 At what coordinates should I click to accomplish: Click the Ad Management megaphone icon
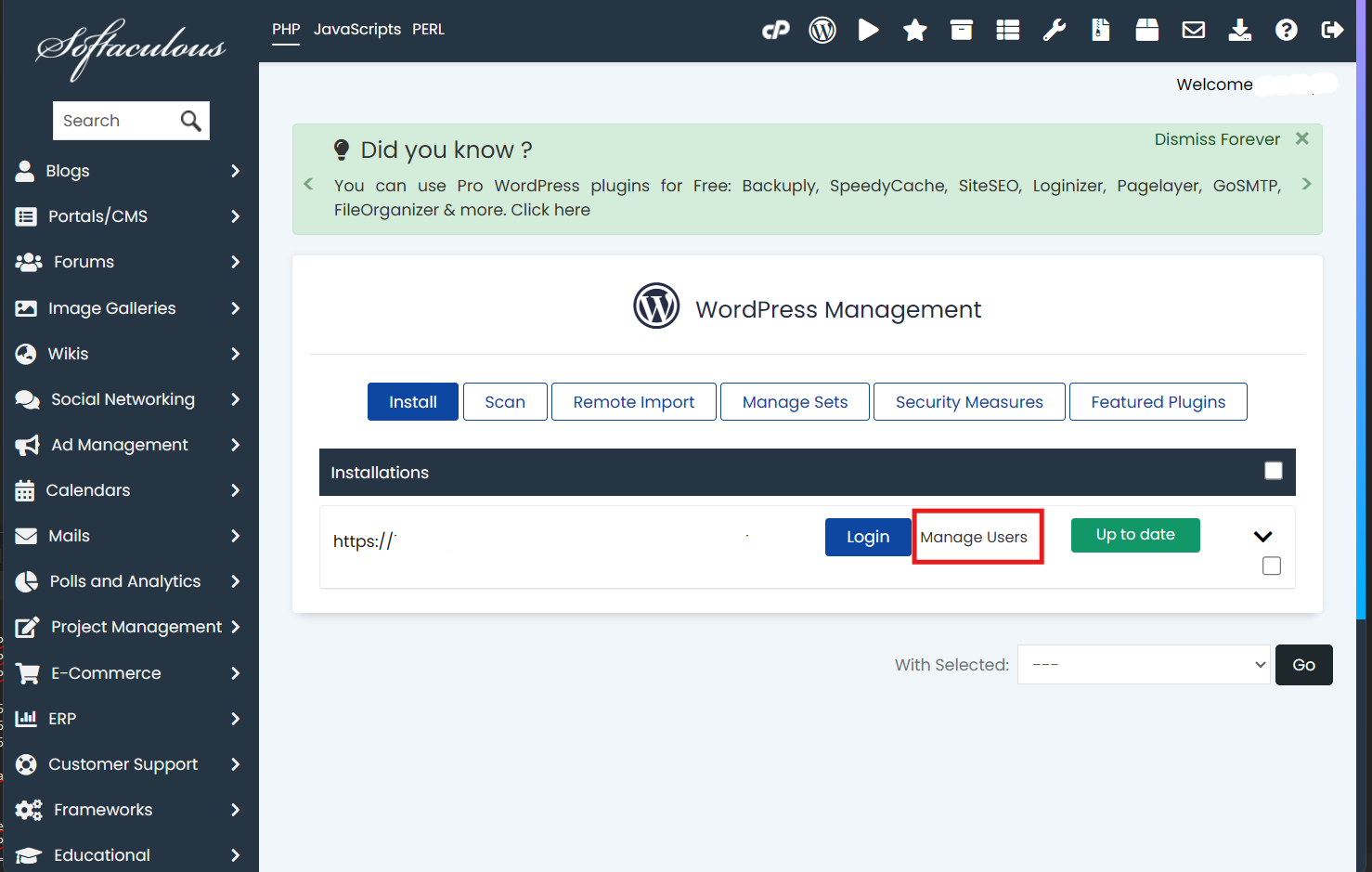27,445
